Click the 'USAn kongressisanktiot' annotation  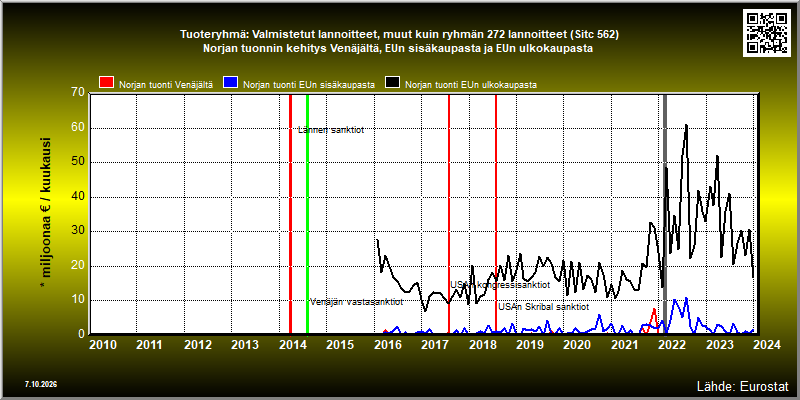point(500,284)
